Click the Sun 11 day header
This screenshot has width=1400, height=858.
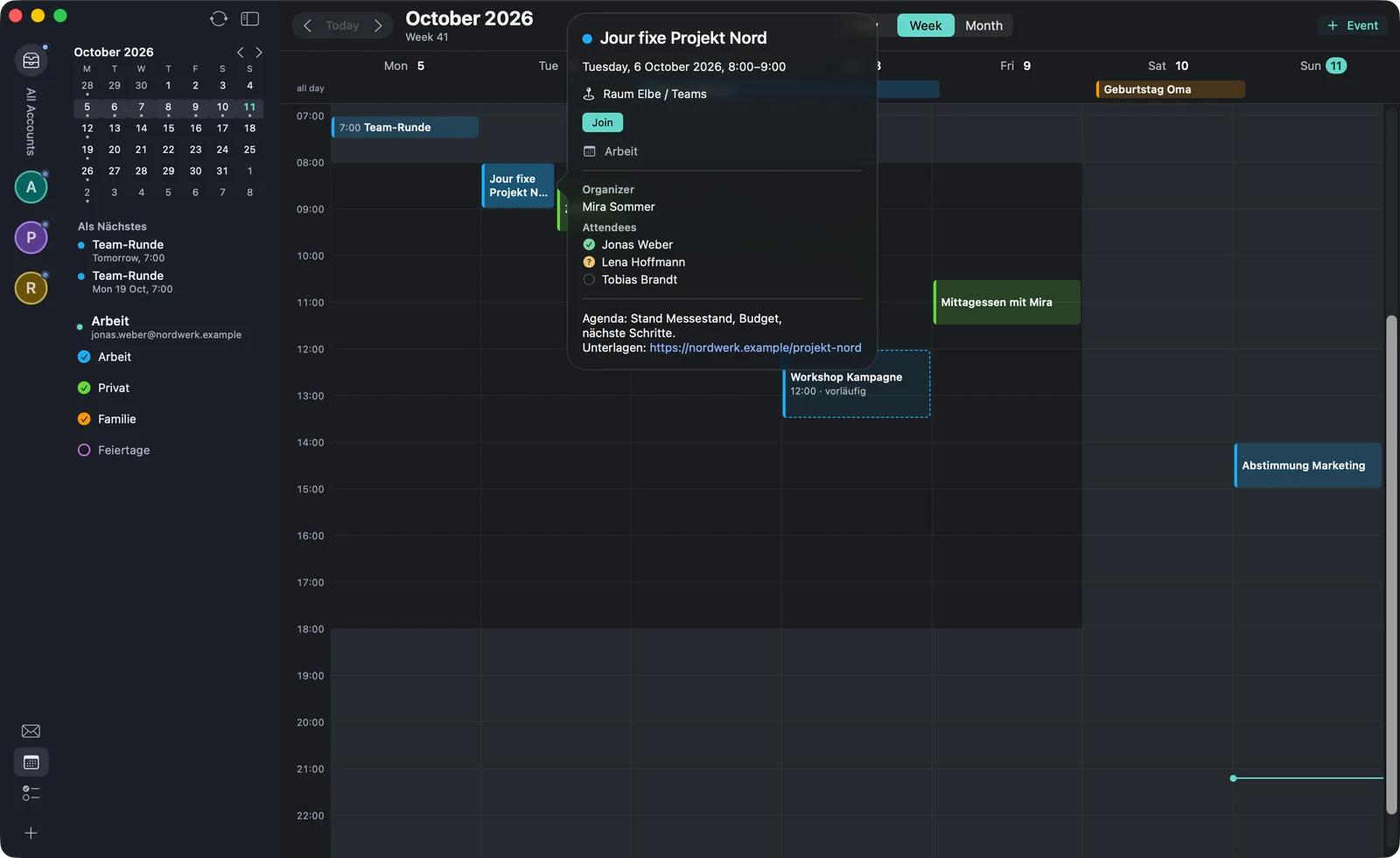[1323, 66]
